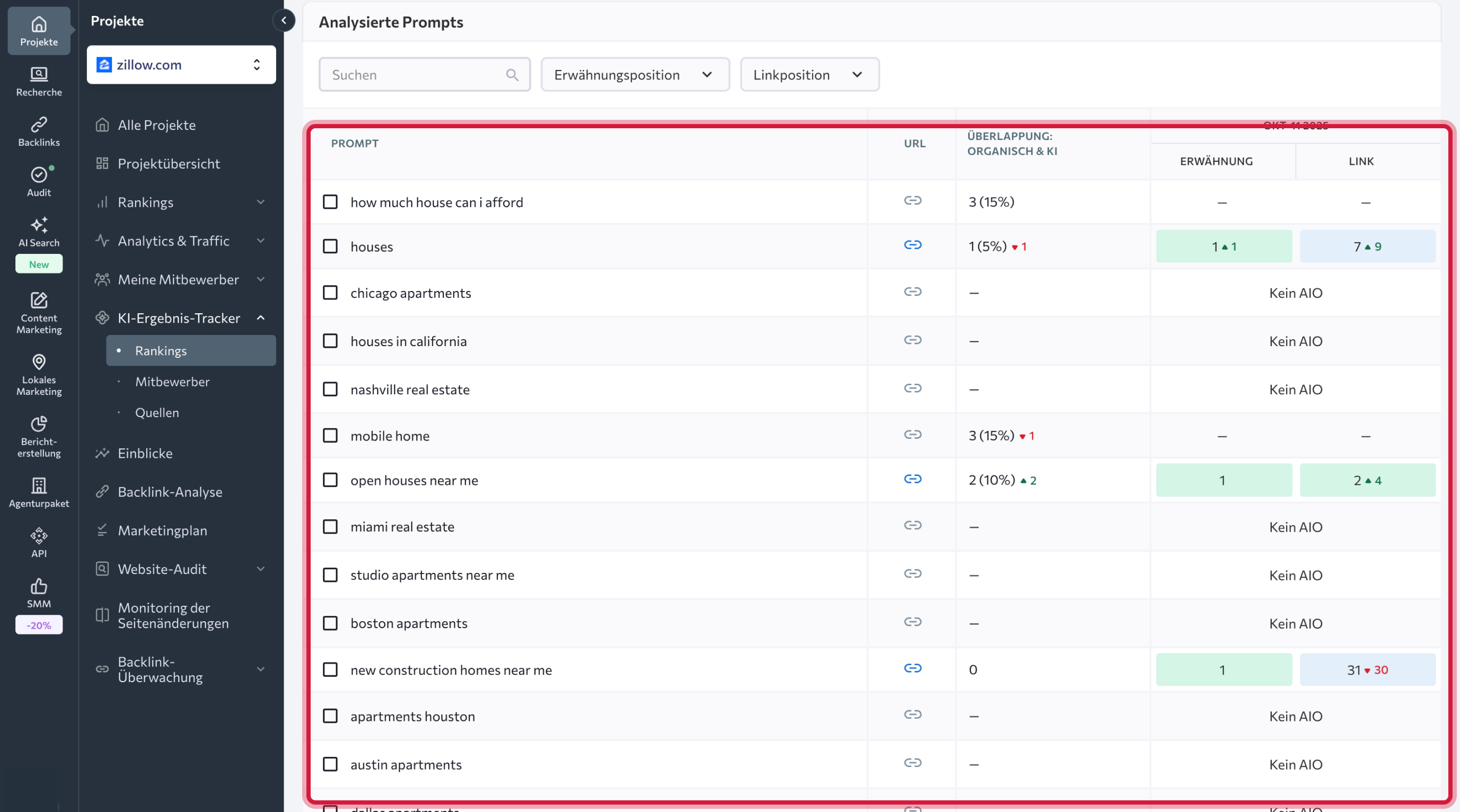Go to Quellen under KI-Ergebnis-Tracker

point(156,412)
